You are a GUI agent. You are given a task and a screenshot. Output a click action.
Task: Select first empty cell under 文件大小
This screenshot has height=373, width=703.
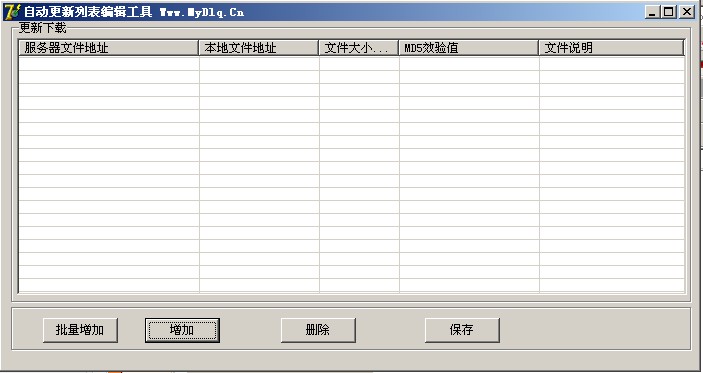click(x=359, y=64)
